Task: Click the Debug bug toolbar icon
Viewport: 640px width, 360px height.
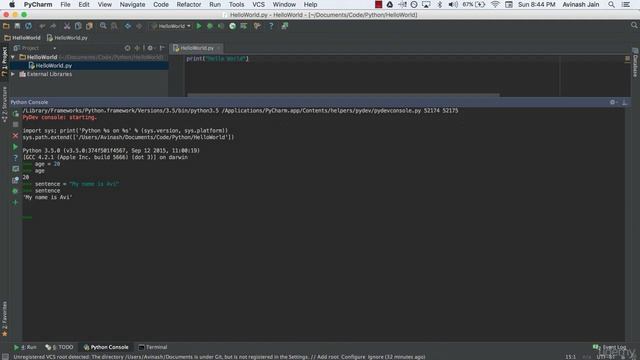Action: click(210, 26)
